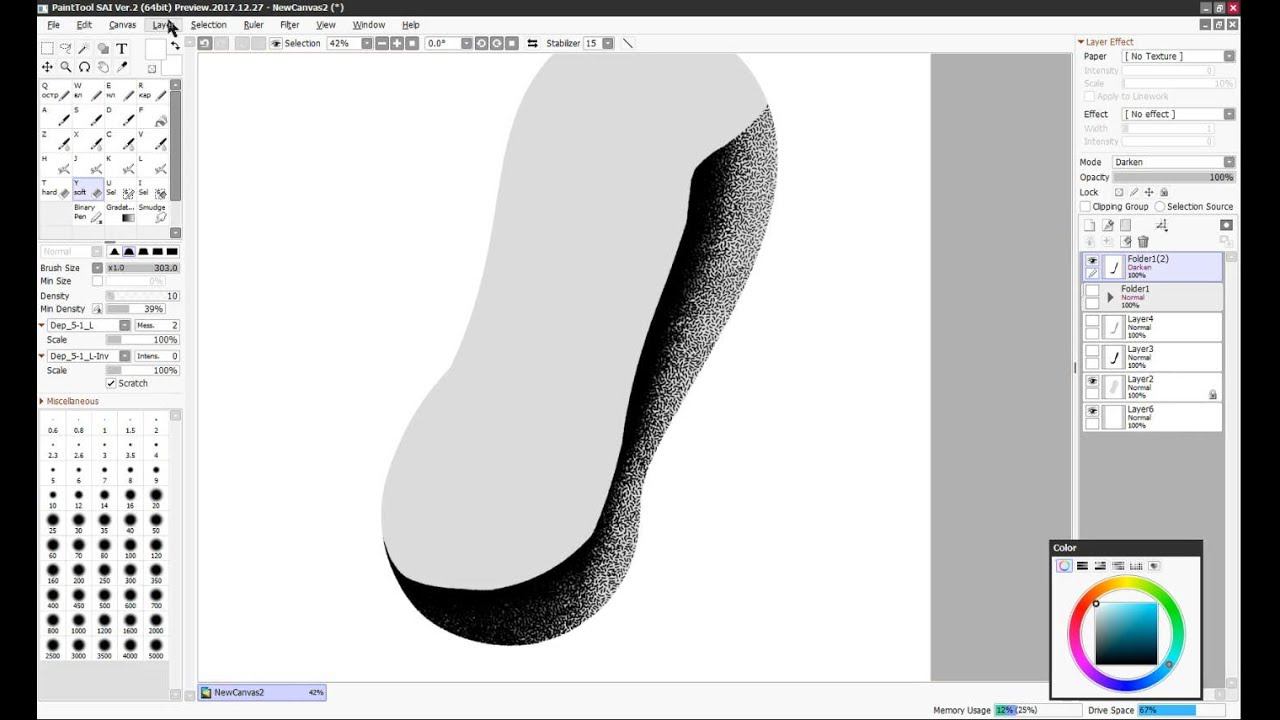The width and height of the screenshot is (1280, 720).
Task: Swap foreground and background colors
Action: 176,45
